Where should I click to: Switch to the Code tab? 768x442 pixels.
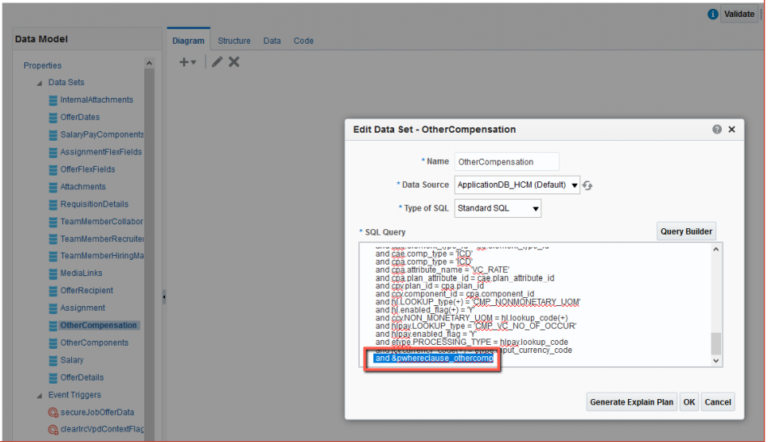tap(303, 41)
